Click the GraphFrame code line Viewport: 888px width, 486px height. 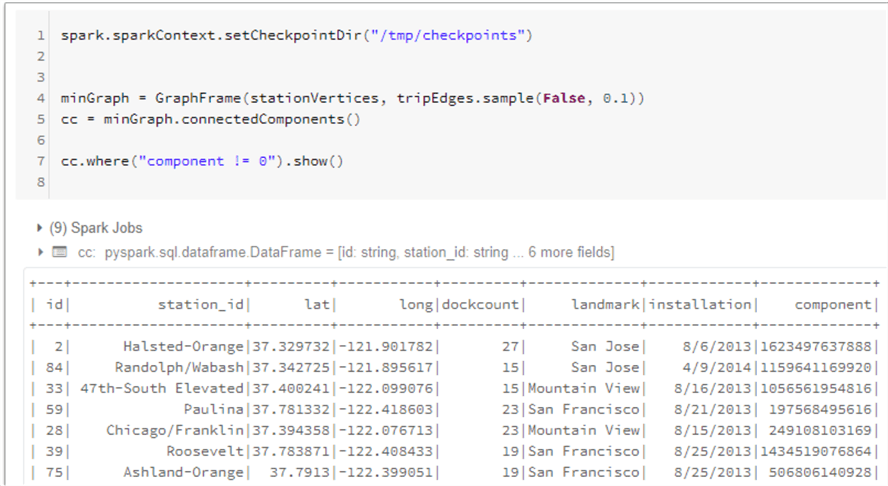pos(352,99)
